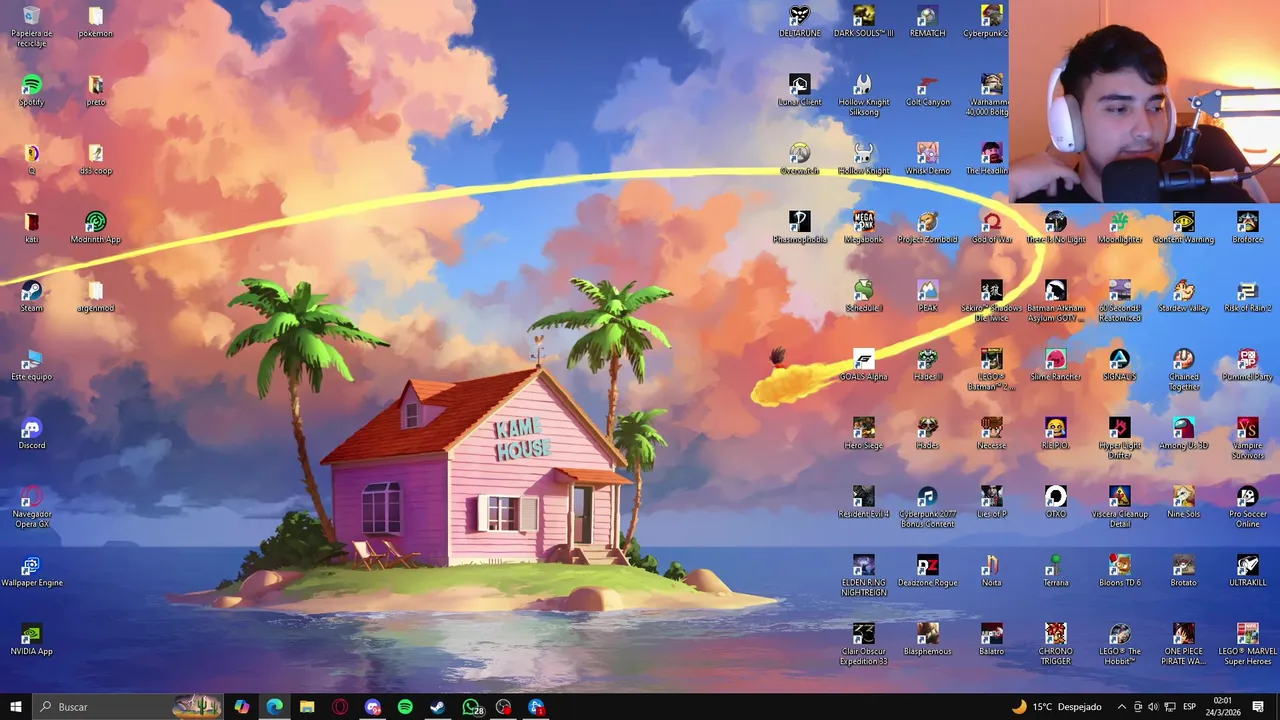Select the Lies of P shortcut
Viewport: 1280px width, 720px height.
pyautogui.click(x=991, y=503)
